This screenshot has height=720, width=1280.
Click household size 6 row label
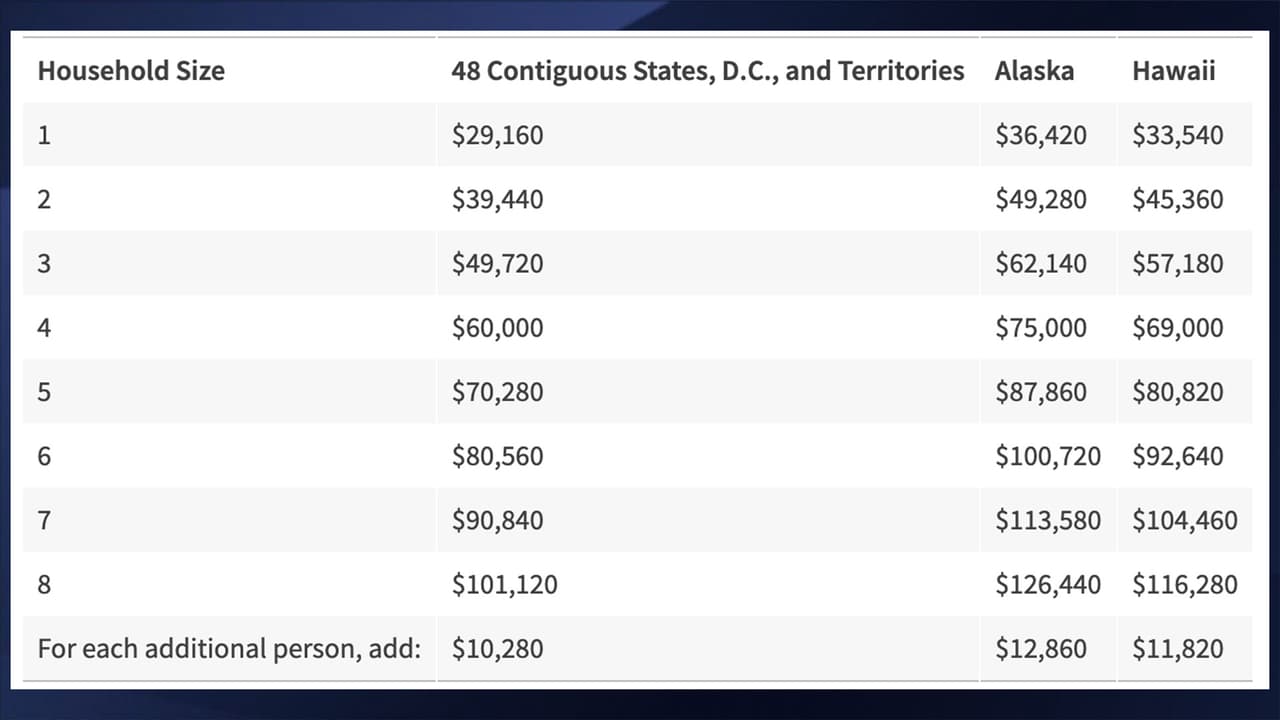[44, 456]
